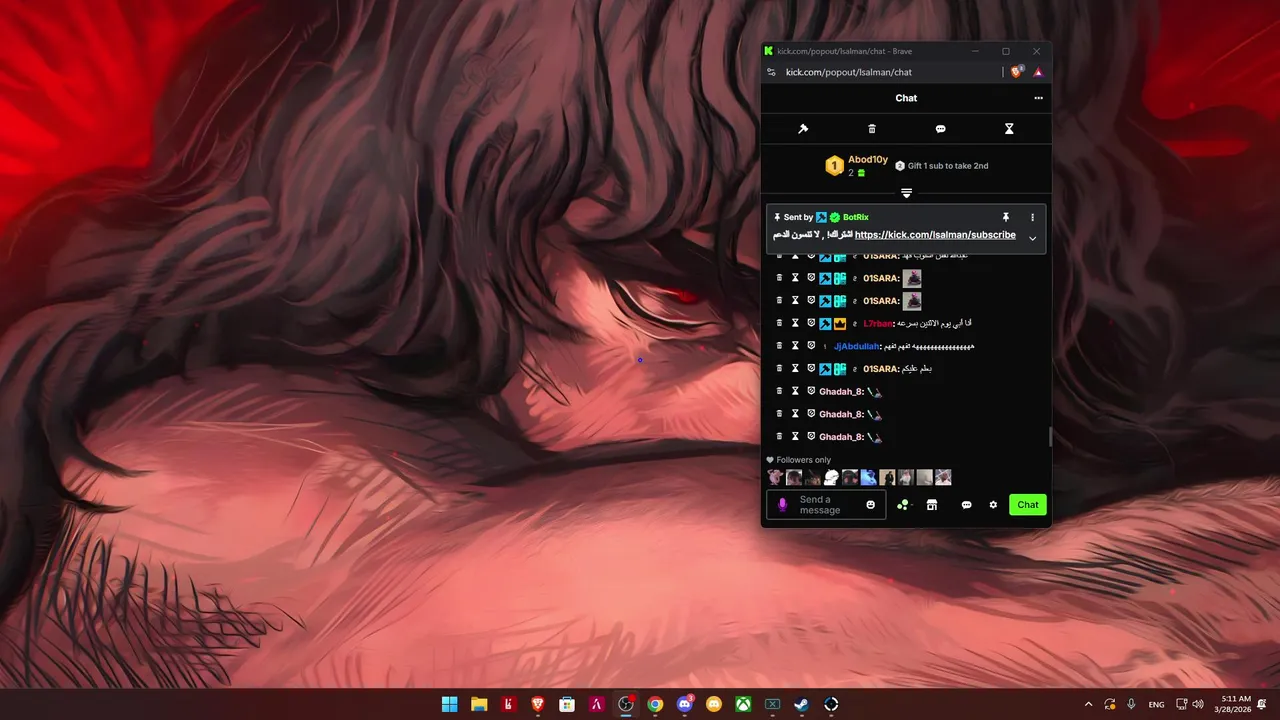The image size is (1280, 720).
Task: Click the purple microphone icon in message box
Action: pos(783,505)
